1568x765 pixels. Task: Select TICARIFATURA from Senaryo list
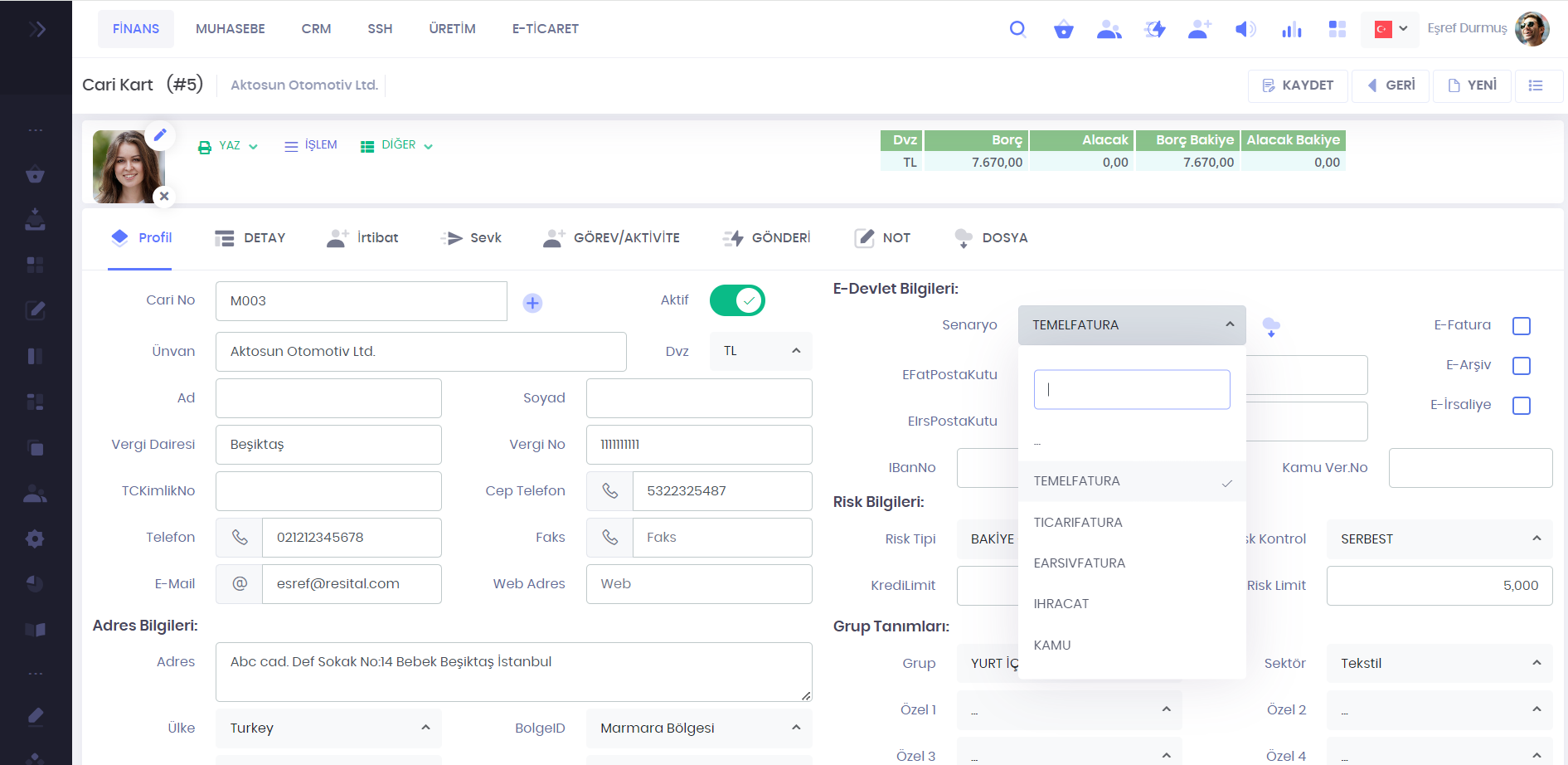coord(1078,523)
